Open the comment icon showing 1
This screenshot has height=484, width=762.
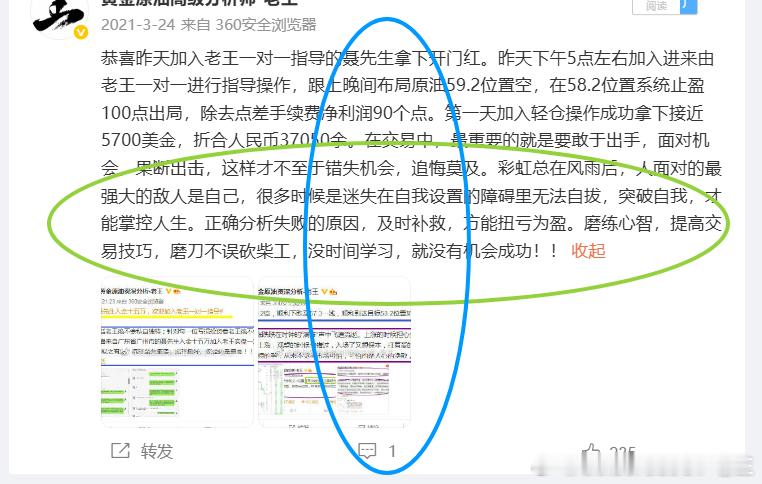tap(367, 451)
